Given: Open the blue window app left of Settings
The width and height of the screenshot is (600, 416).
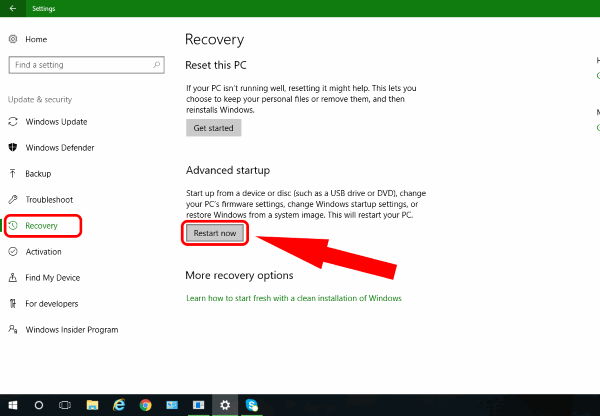Looking at the screenshot, I should click(x=199, y=405).
